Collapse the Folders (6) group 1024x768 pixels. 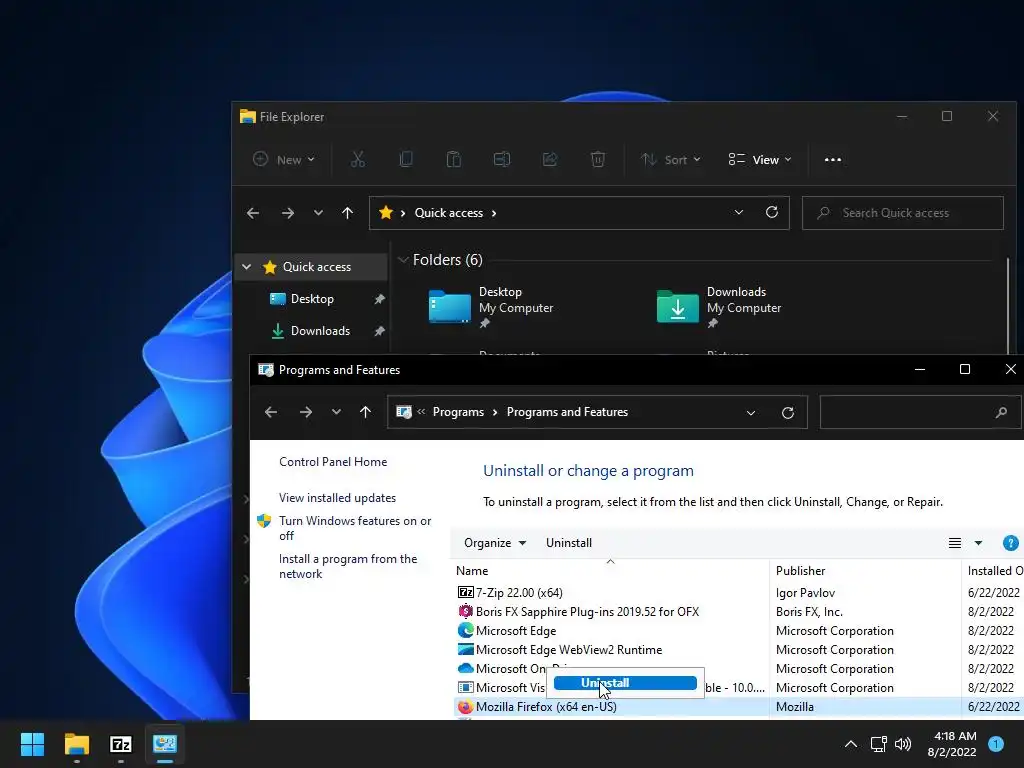click(x=402, y=260)
